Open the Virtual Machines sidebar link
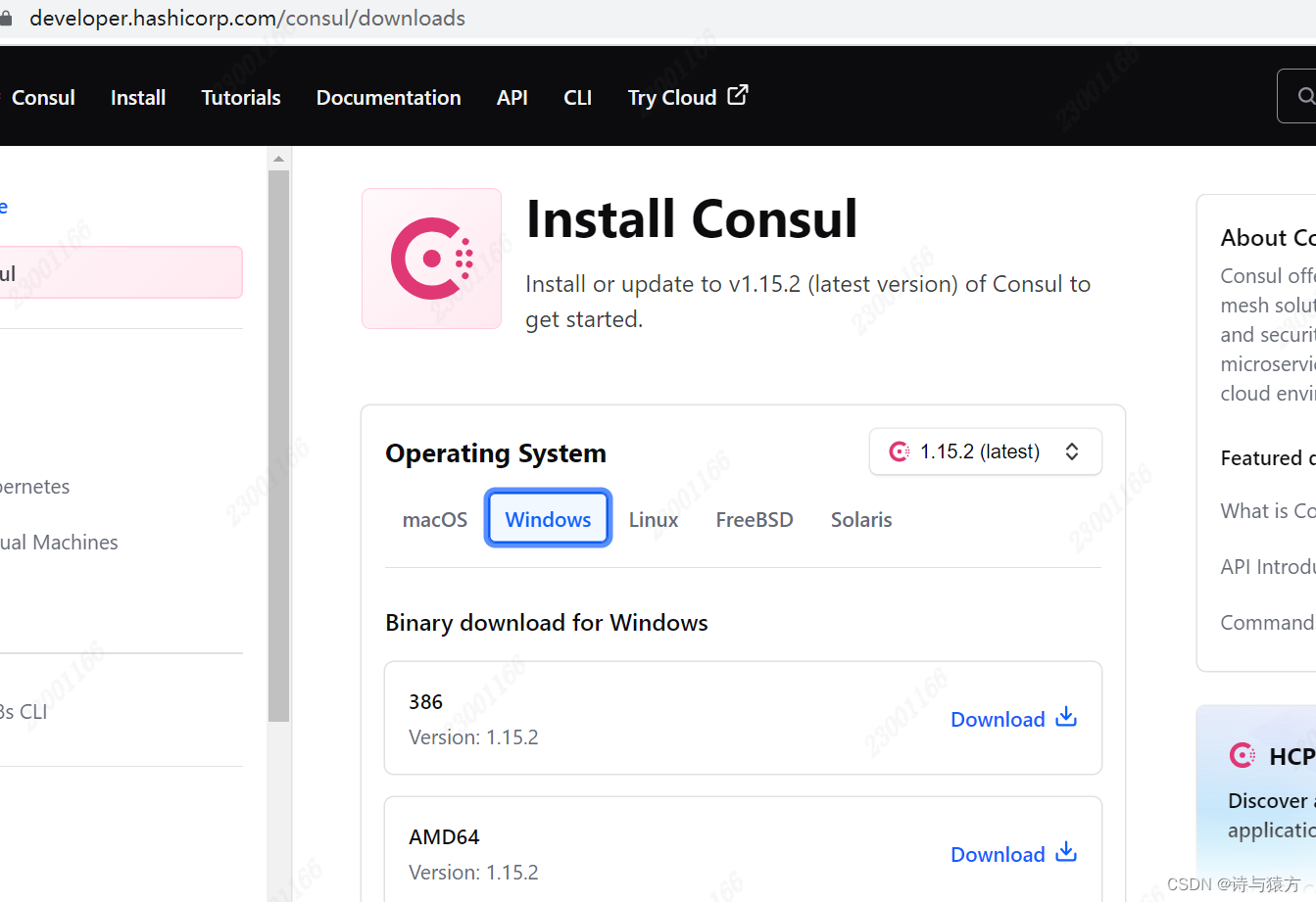Image resolution: width=1316 pixels, height=902 pixels. (x=59, y=543)
